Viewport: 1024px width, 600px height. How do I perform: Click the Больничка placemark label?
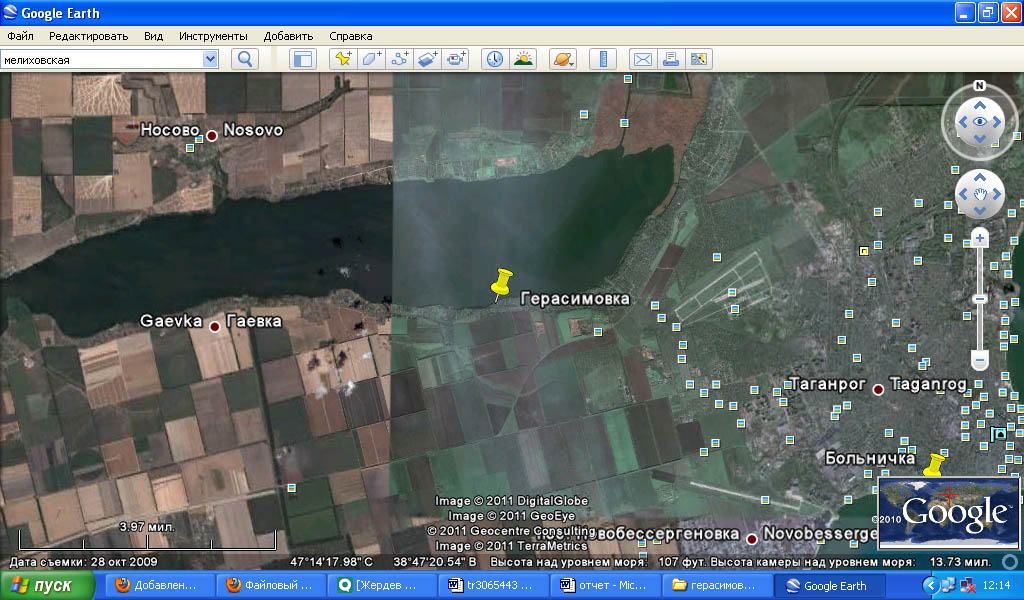(x=870, y=458)
